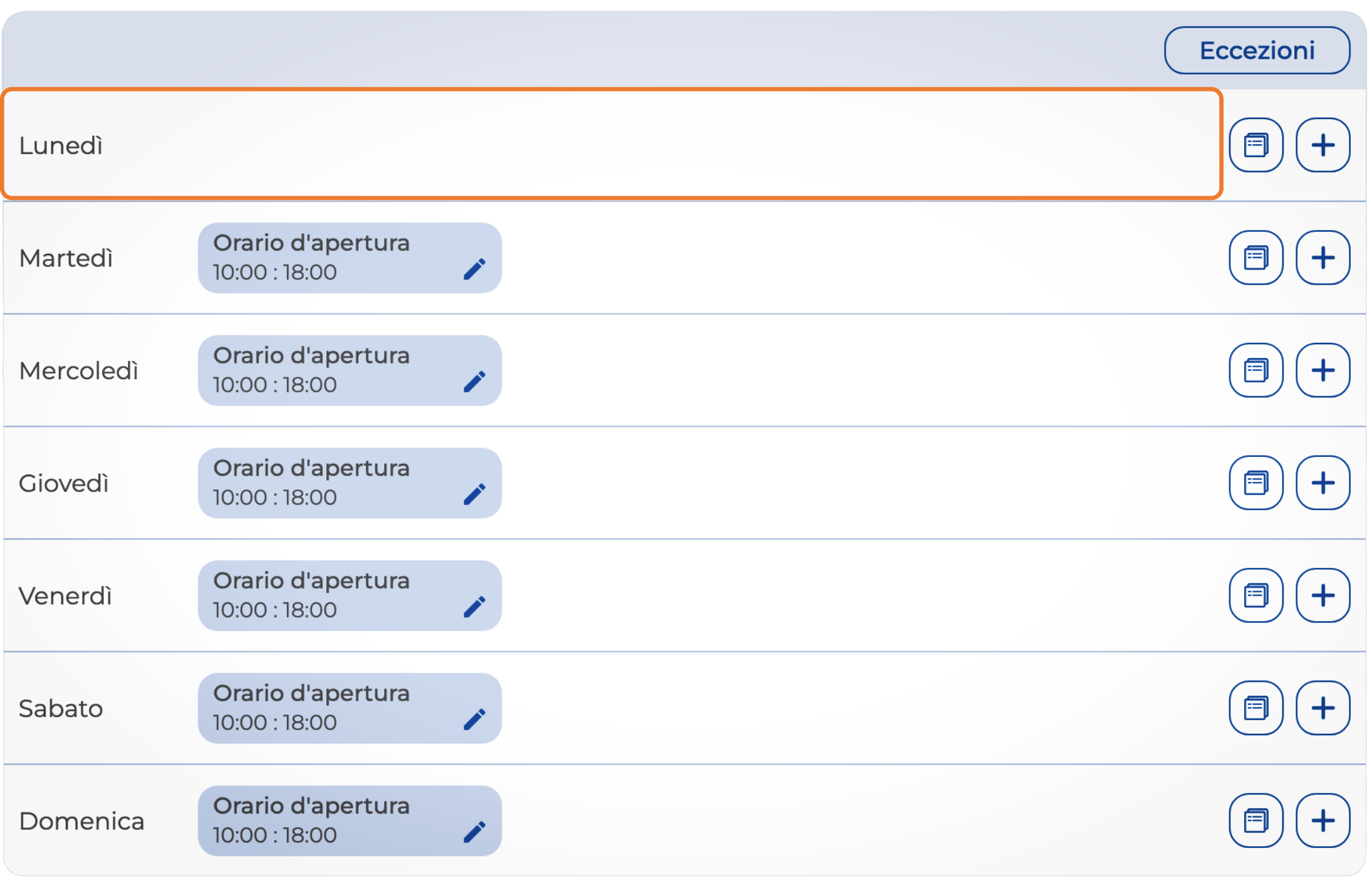
Task: Add a time slot to Venerdì
Action: (x=1323, y=595)
